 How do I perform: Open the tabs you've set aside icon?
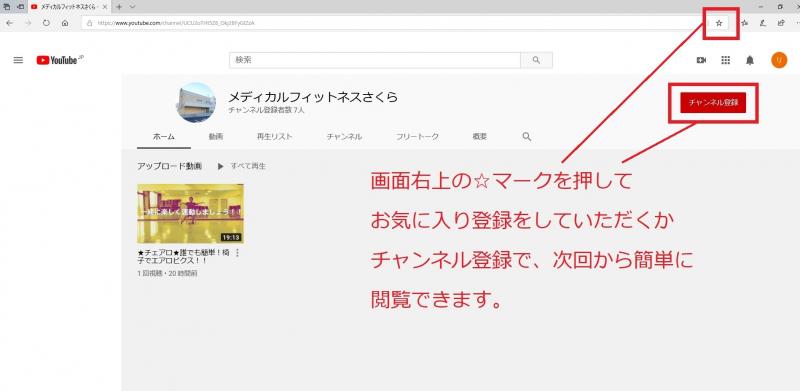pos(7,7)
